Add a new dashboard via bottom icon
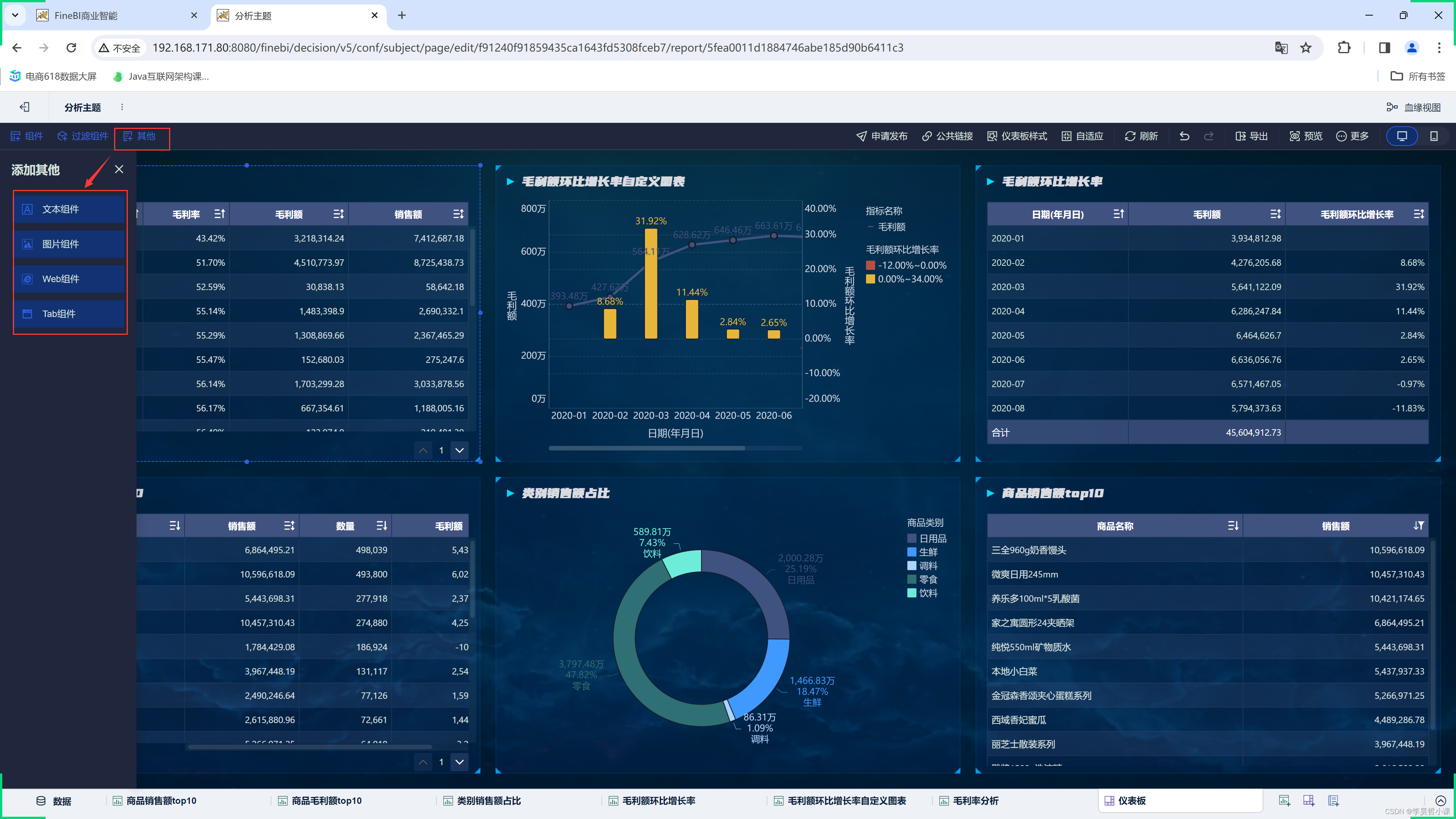Viewport: 1456px width, 819px height. pos(1309,801)
